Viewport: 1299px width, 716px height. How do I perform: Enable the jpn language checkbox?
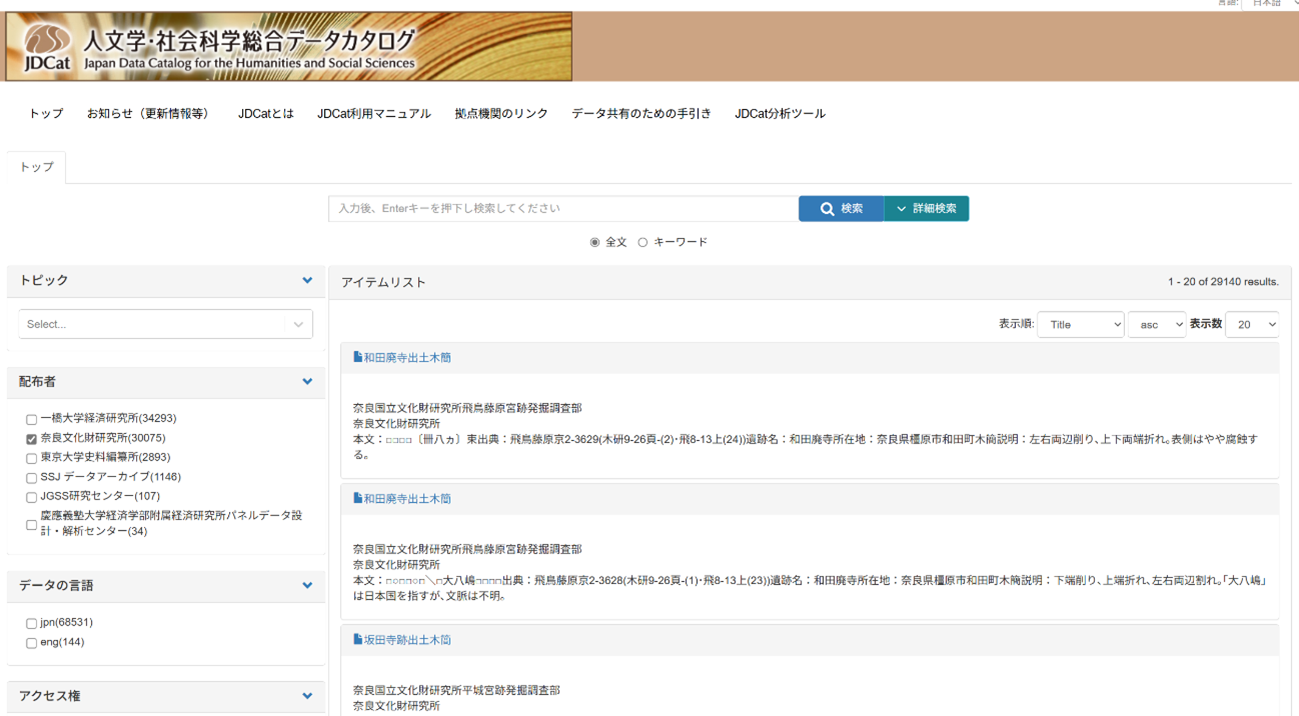[31, 623]
